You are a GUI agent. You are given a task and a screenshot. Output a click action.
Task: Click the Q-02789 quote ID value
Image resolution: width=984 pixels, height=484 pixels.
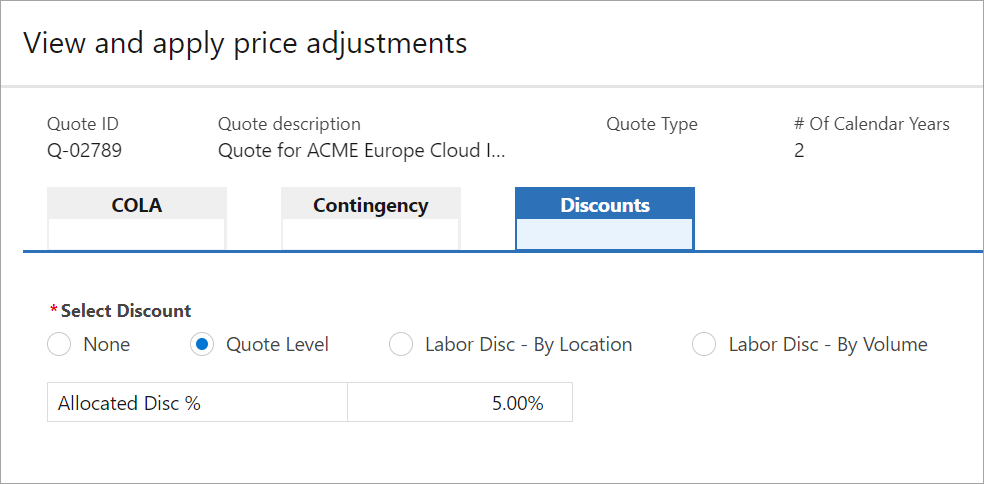[85, 151]
